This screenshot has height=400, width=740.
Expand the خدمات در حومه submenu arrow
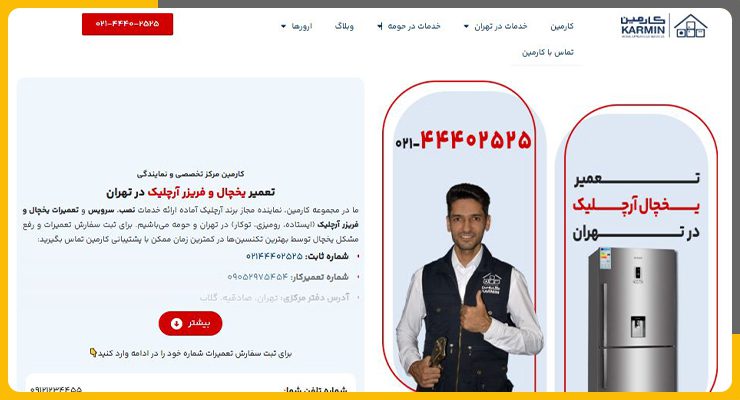tap(380, 26)
